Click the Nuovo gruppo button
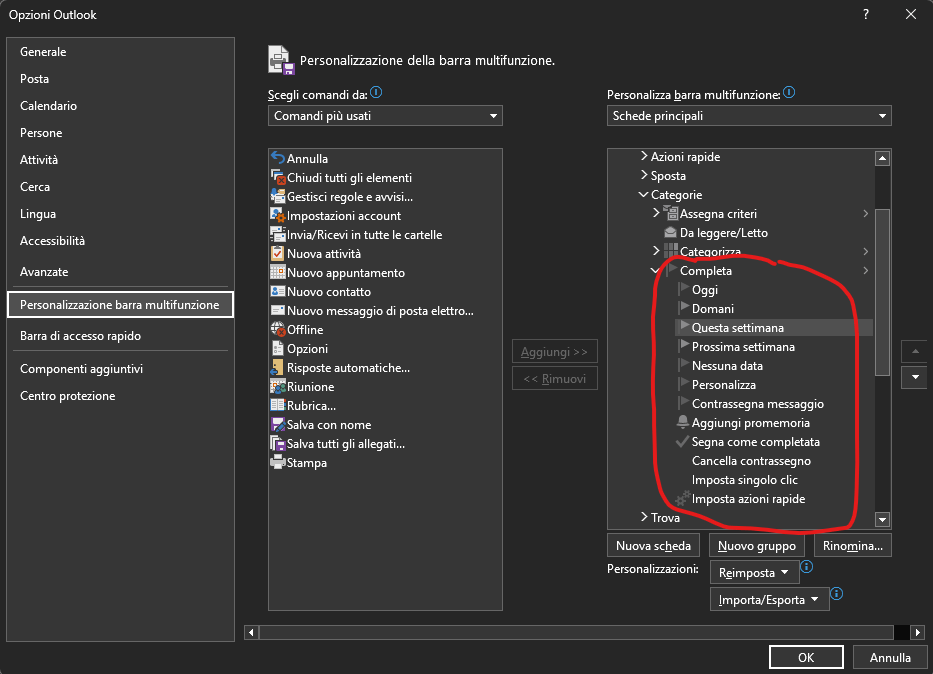 click(756, 546)
